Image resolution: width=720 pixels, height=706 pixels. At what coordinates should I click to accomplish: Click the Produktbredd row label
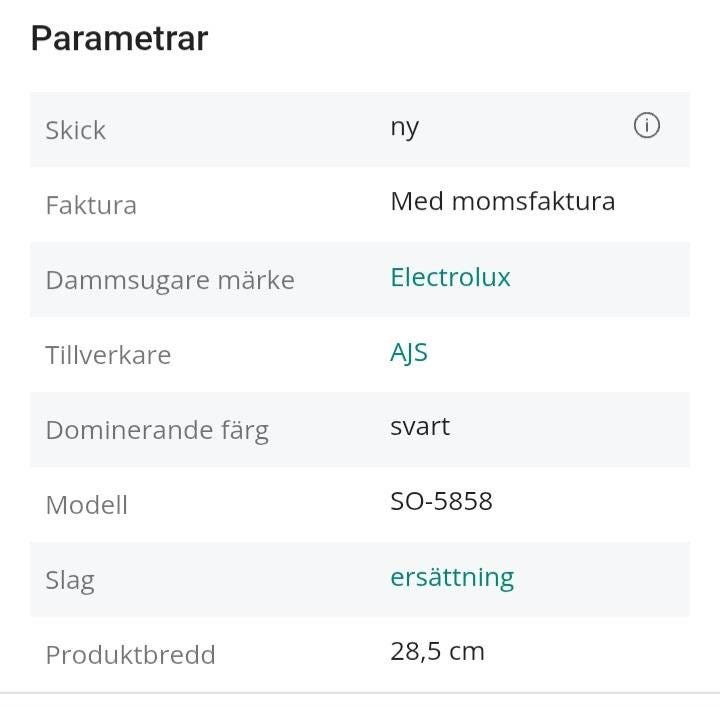[130, 655]
